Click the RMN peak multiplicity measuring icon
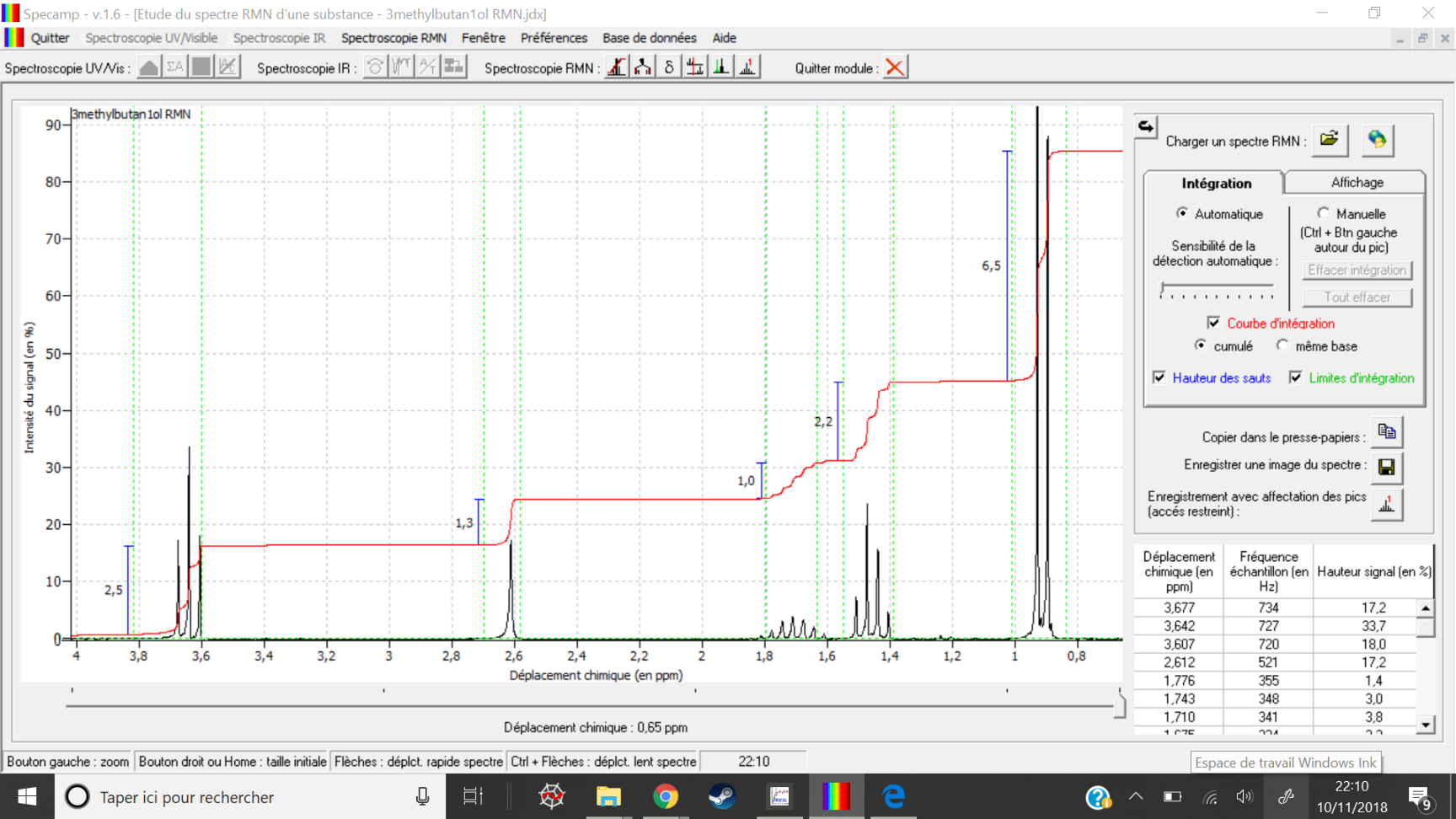Image resolution: width=1456 pixels, height=819 pixels. (695, 67)
